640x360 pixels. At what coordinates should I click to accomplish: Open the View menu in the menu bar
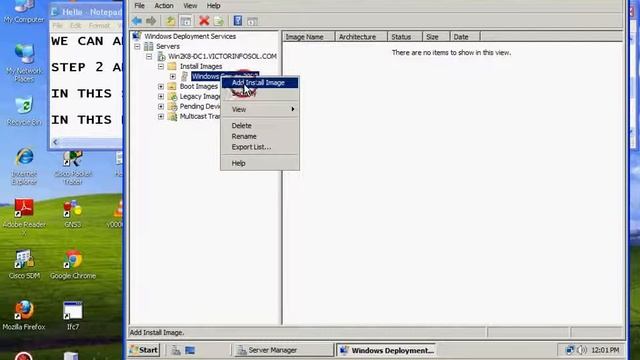(190, 6)
